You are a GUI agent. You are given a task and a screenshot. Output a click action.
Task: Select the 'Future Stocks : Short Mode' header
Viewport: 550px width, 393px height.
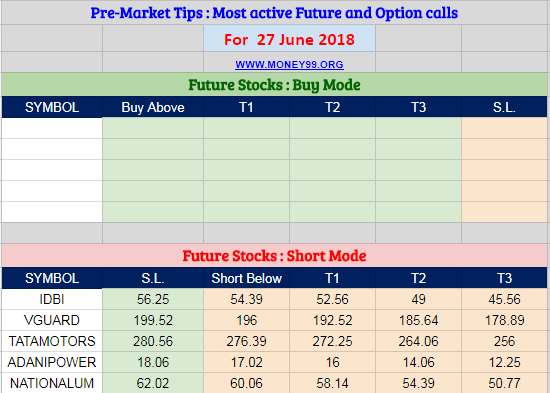tap(274, 255)
